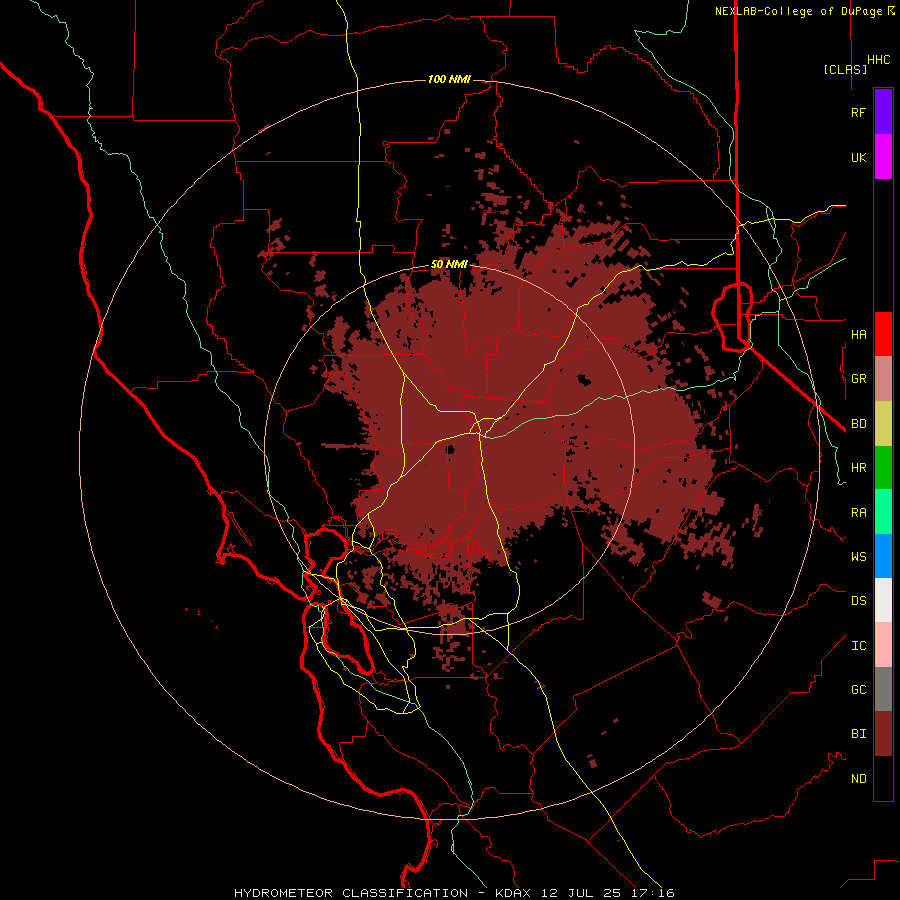The height and width of the screenshot is (900, 900).
Task: Click the IC legend label
Action: pos(858,646)
